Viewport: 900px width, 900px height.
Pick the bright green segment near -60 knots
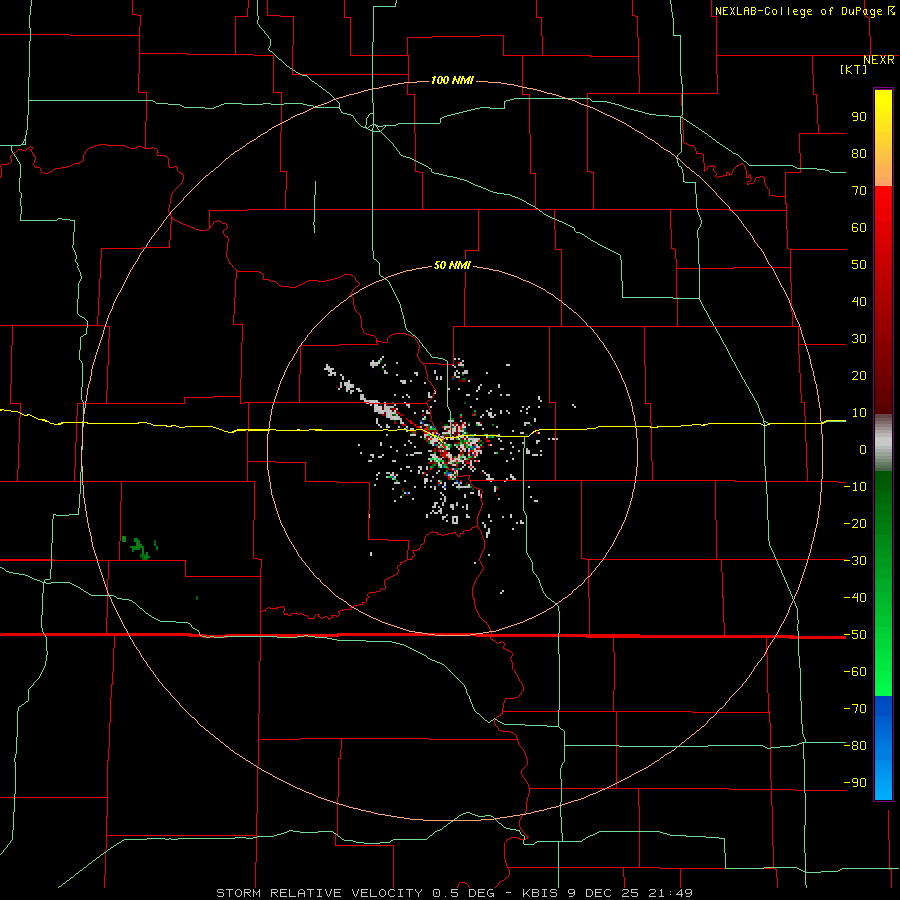coord(883,672)
